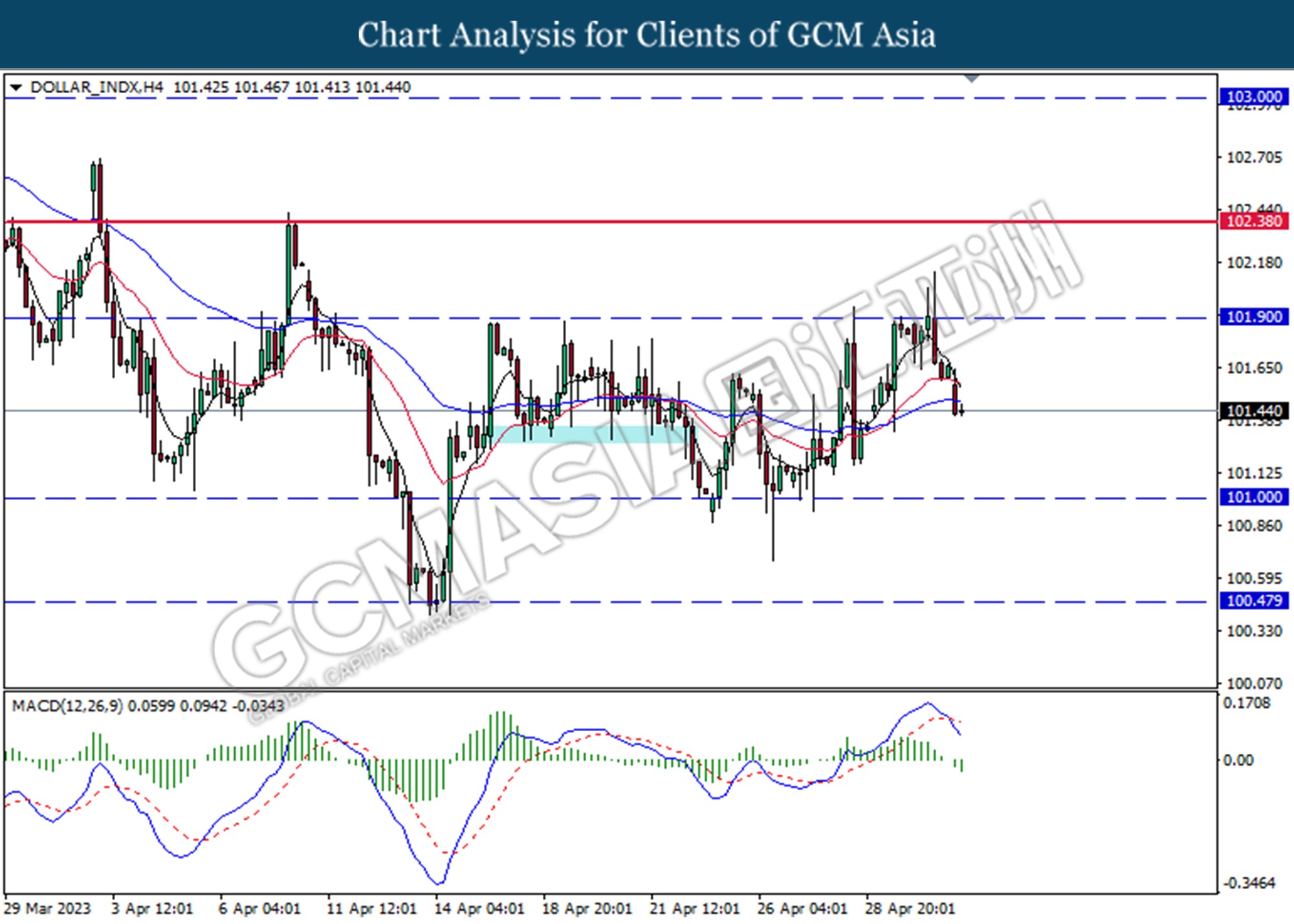Click the 100.595 price scale value

[1254, 578]
